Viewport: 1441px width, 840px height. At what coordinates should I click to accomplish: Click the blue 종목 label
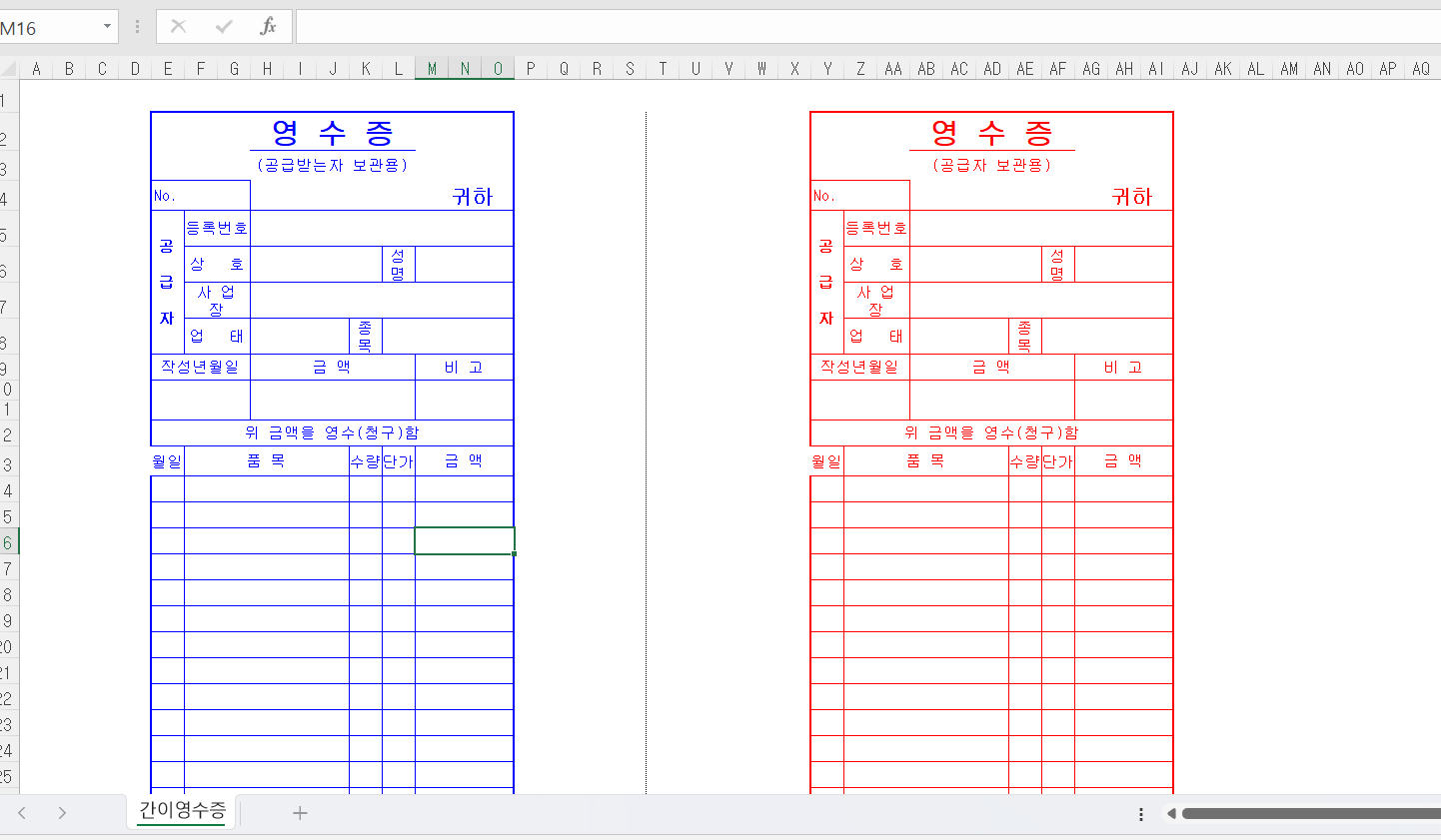365,336
